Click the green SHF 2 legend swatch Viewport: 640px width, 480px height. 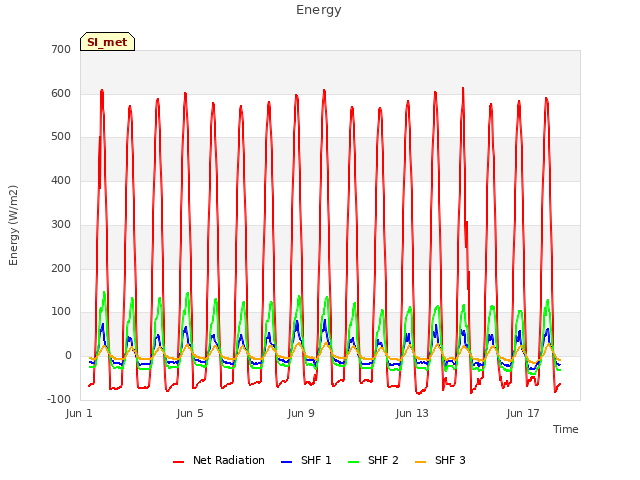[353, 462]
